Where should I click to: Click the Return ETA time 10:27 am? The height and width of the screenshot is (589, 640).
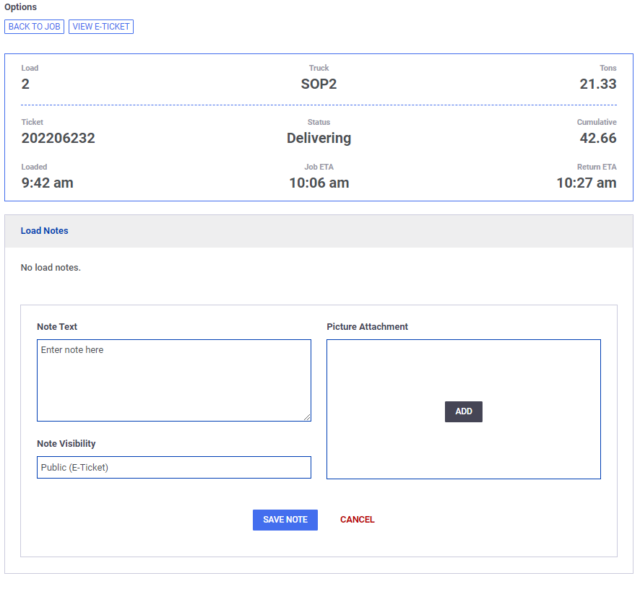586,183
